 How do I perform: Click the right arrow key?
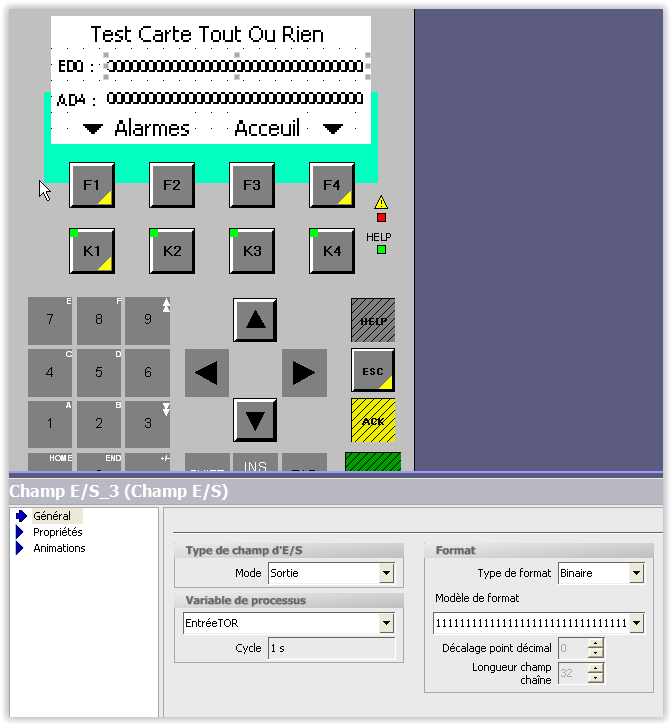[x=304, y=373]
